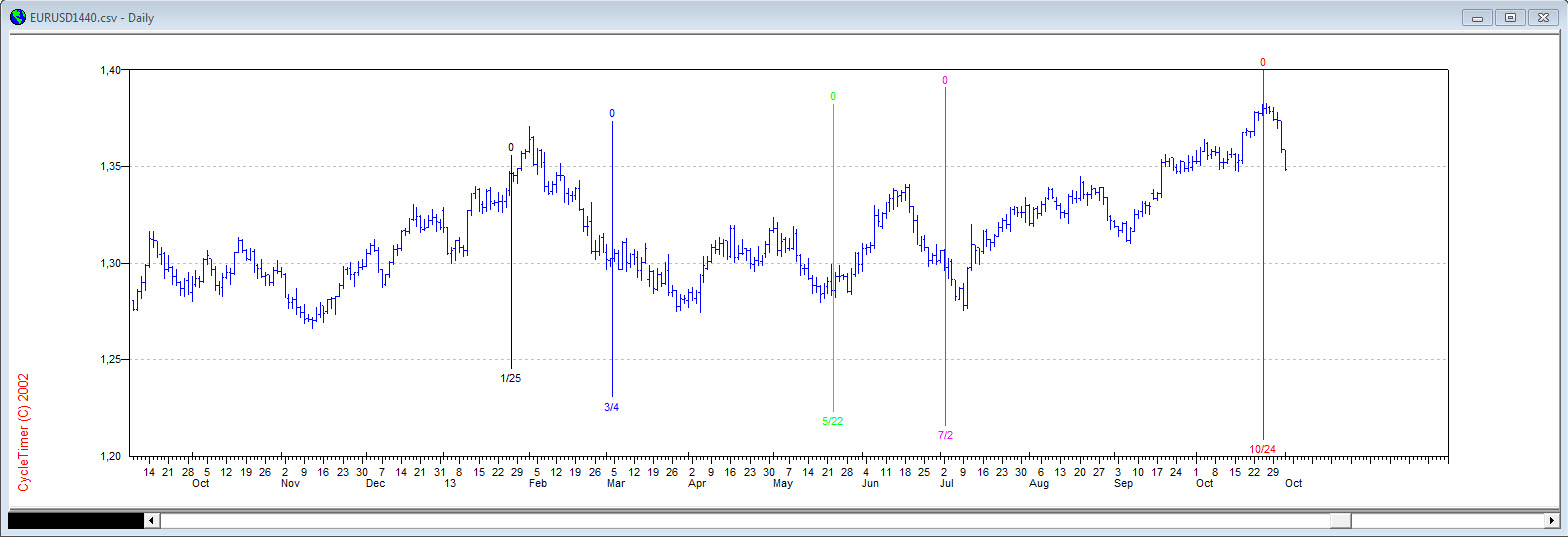This screenshot has height=537, width=1568.
Task: Select the black 1/25 cycle marker label
Action: tap(511, 378)
